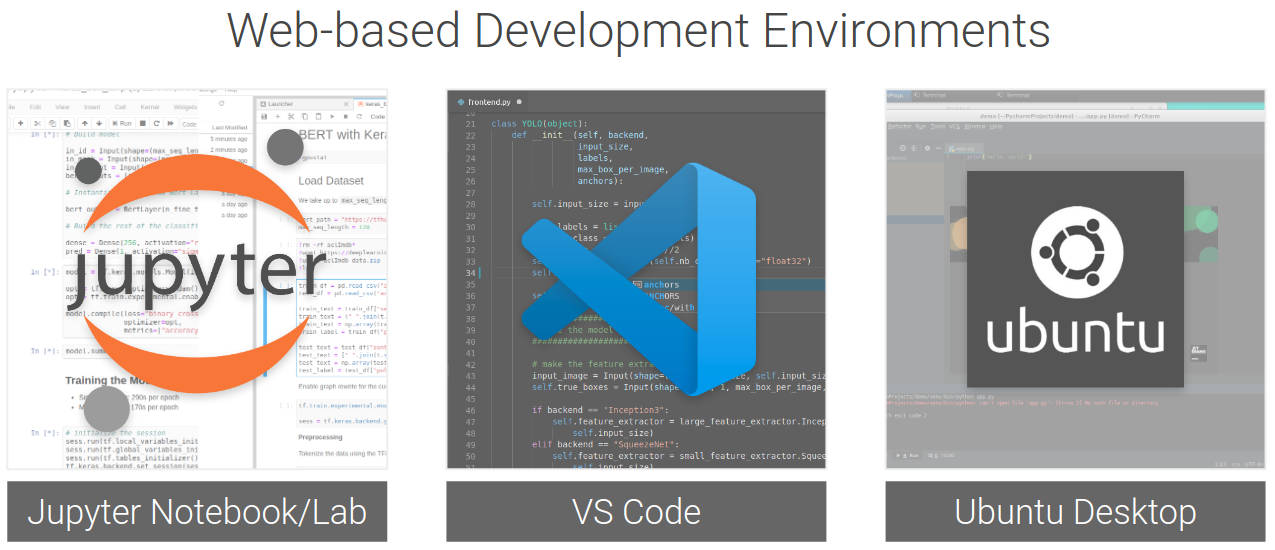Click the restart kernel icon in Jupyter Notebook toolbar
The image size is (1275, 550).
tap(156, 123)
